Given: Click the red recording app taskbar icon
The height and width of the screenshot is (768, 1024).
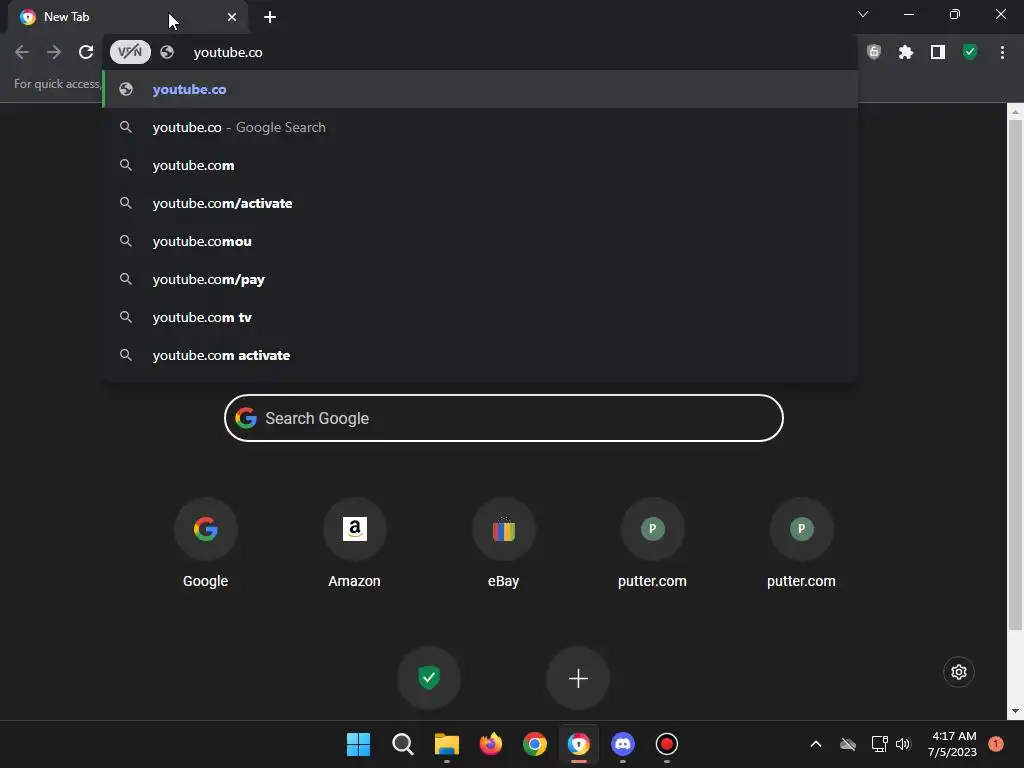Looking at the screenshot, I should (x=667, y=744).
